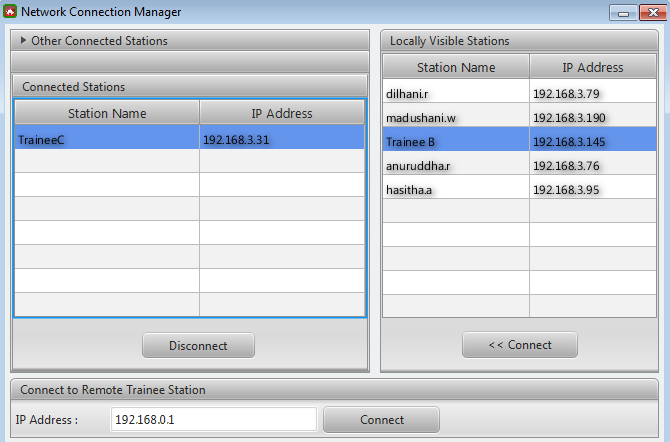This screenshot has height=442, width=670.
Task: Disconnect the selected connected station
Action: [x=198, y=345]
